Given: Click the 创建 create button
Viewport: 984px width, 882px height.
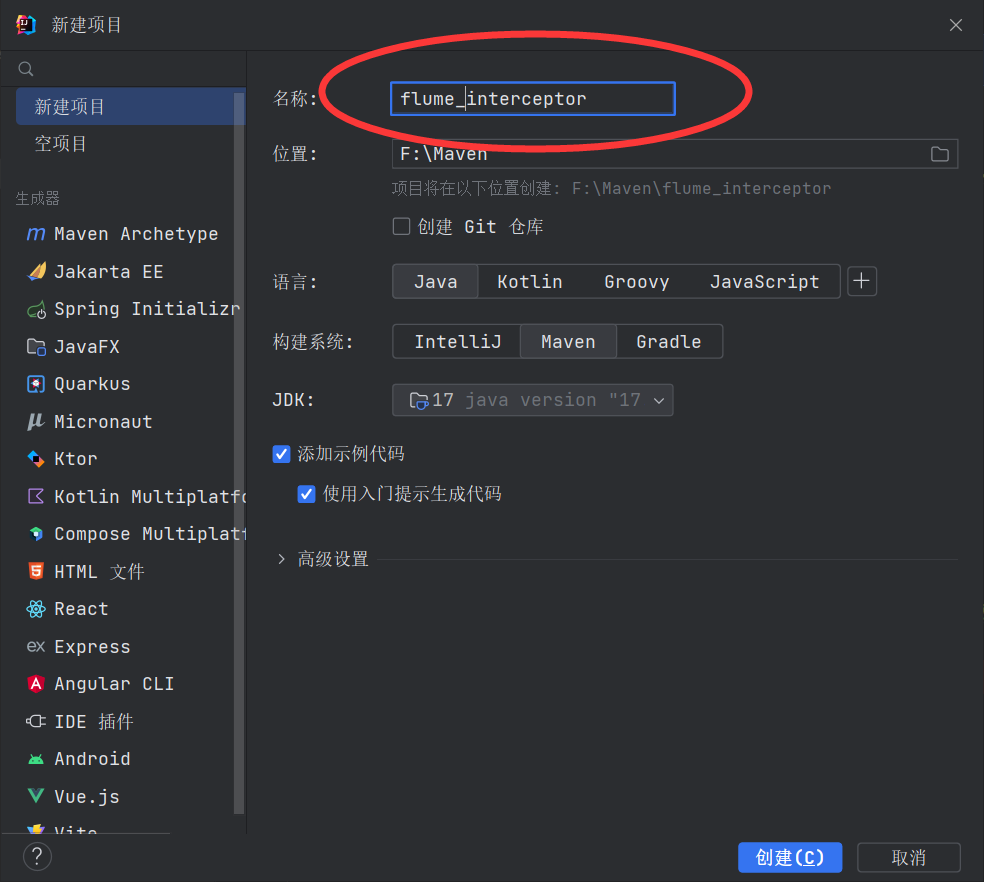Looking at the screenshot, I should 790,858.
